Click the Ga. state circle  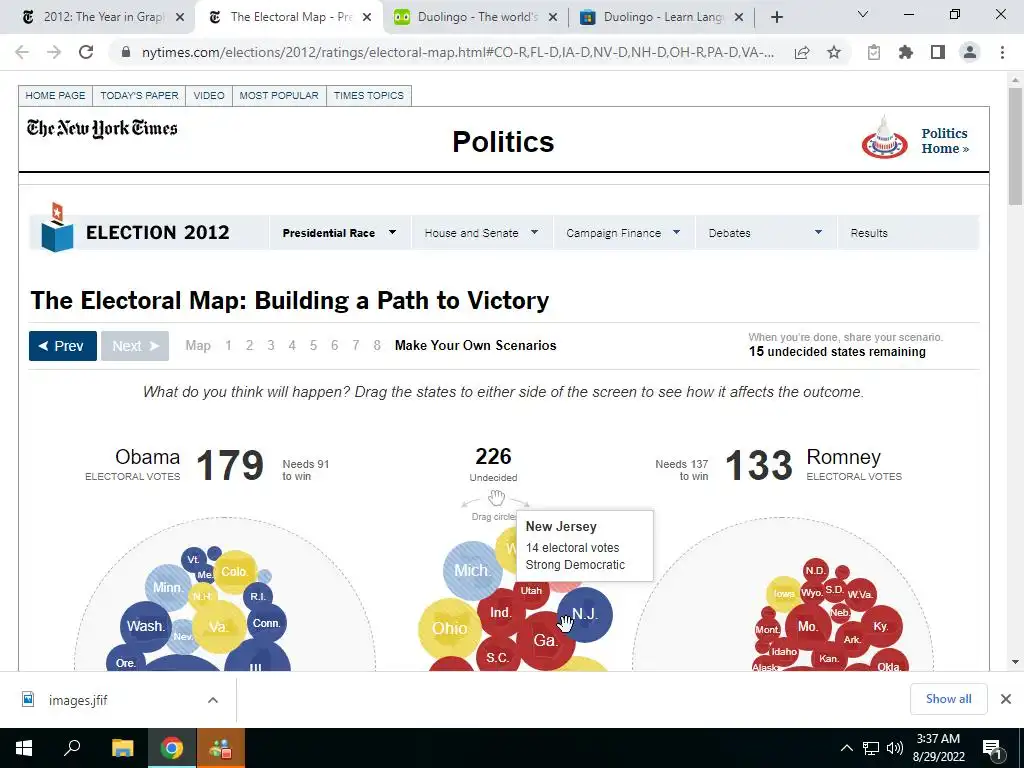[x=546, y=641]
